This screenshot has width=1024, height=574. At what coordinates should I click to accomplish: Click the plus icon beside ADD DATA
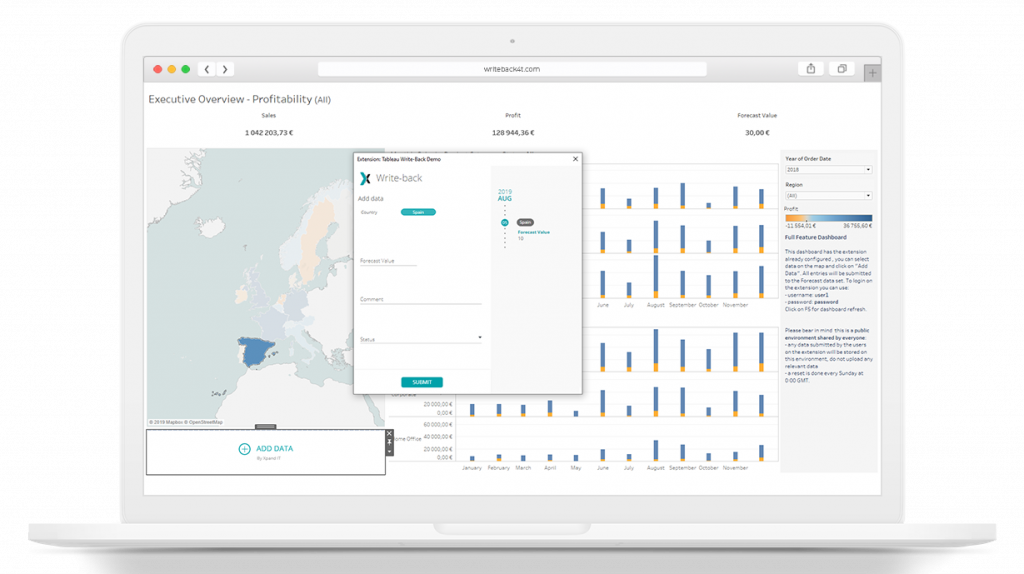pyautogui.click(x=244, y=449)
